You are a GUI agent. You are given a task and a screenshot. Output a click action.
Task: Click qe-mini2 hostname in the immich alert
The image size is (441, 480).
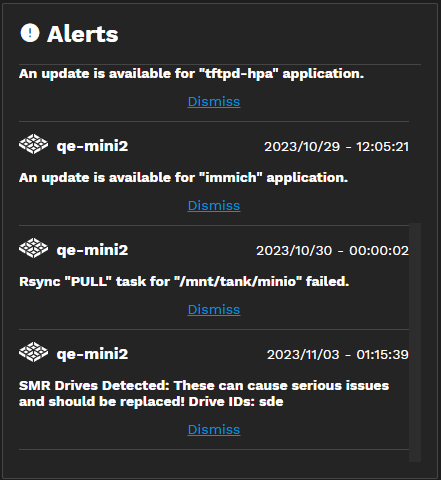(92, 146)
